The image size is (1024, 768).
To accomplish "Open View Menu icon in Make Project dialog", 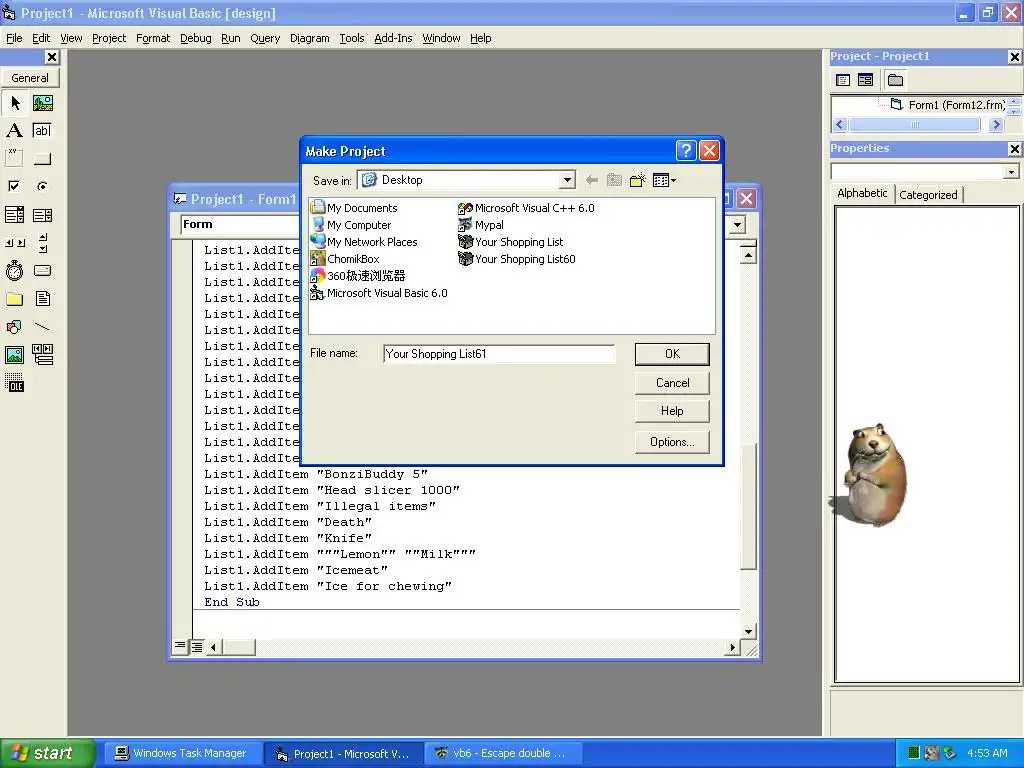I will coord(664,180).
